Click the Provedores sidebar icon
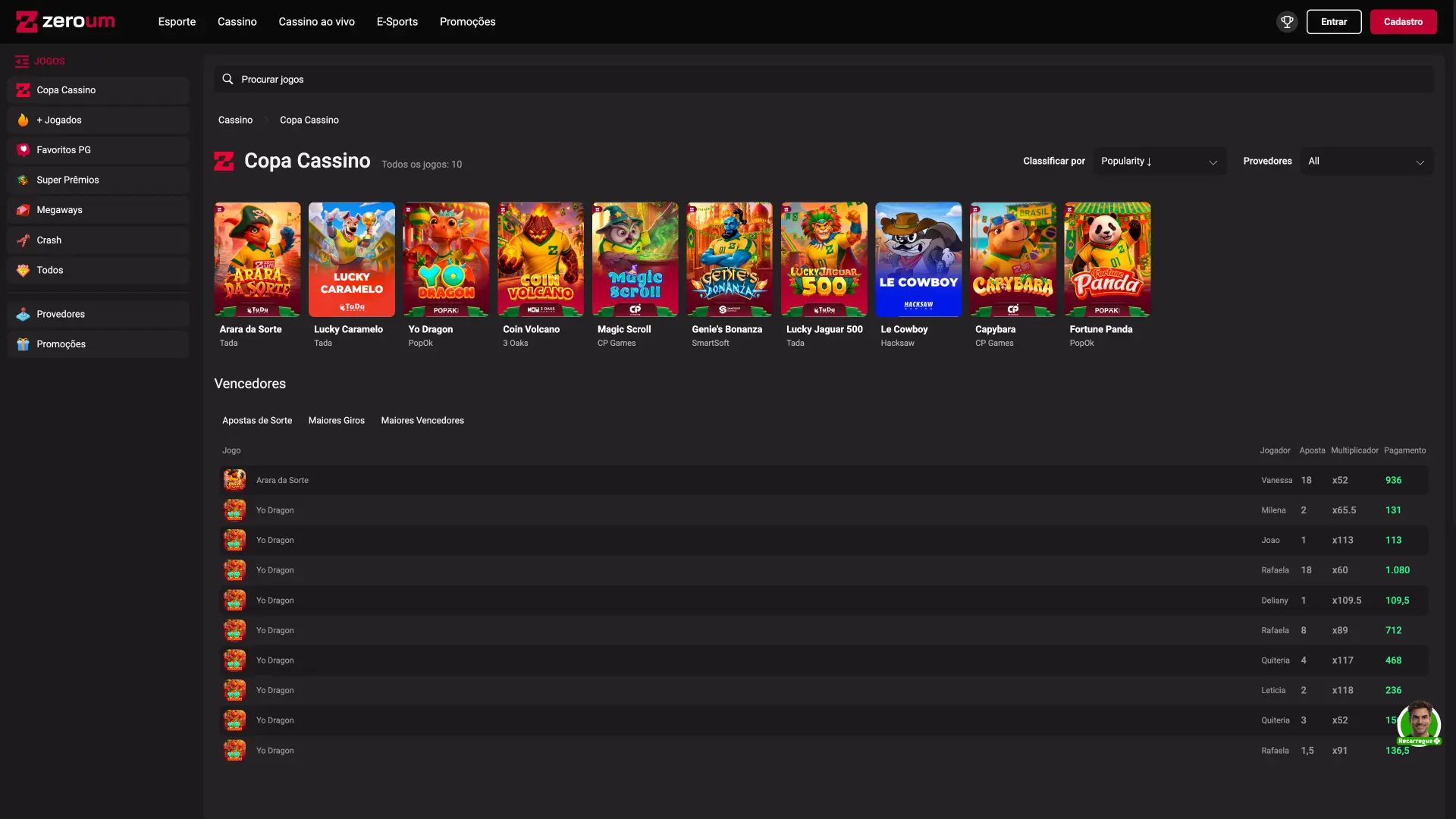 click(x=24, y=314)
